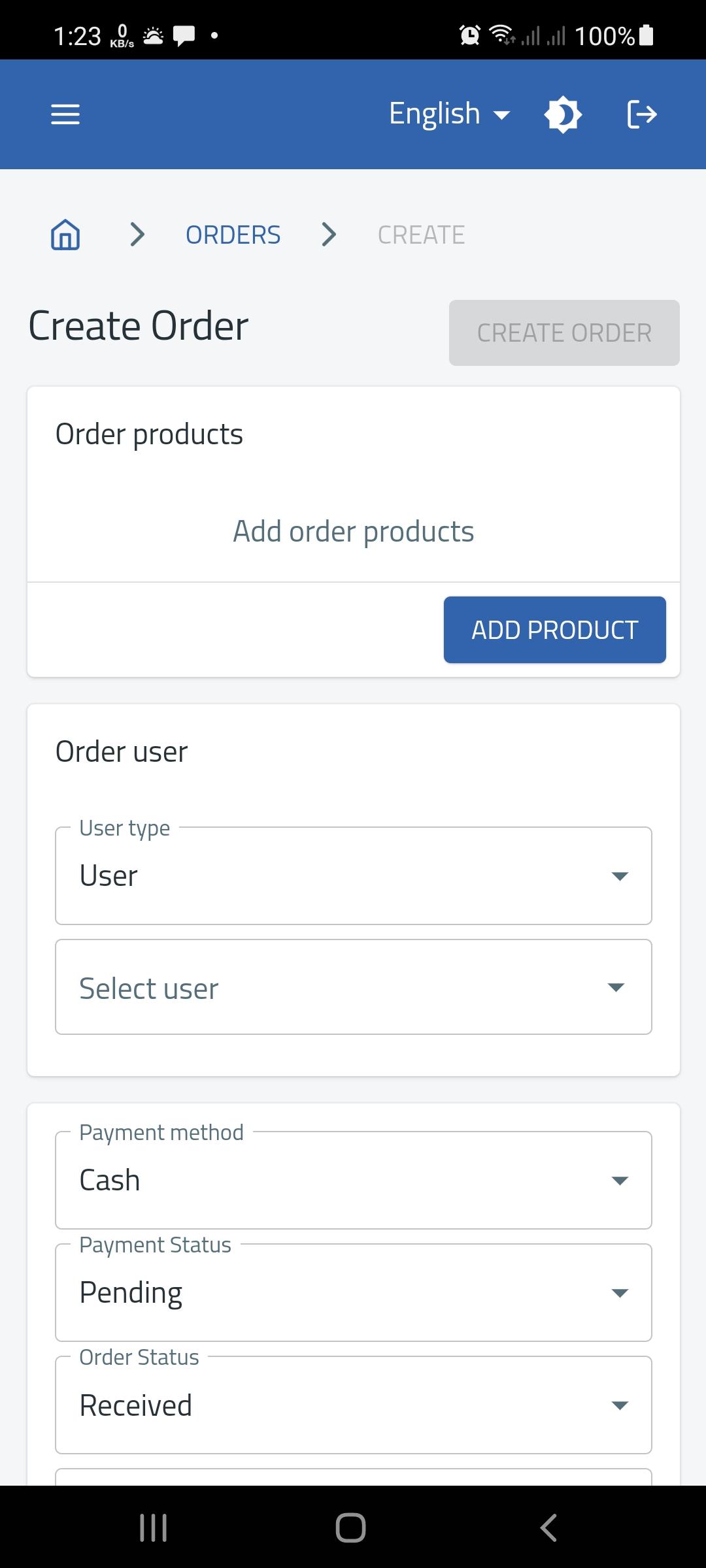Click the alarm icon in status bar
The height and width of the screenshot is (1568, 706).
coord(469,35)
